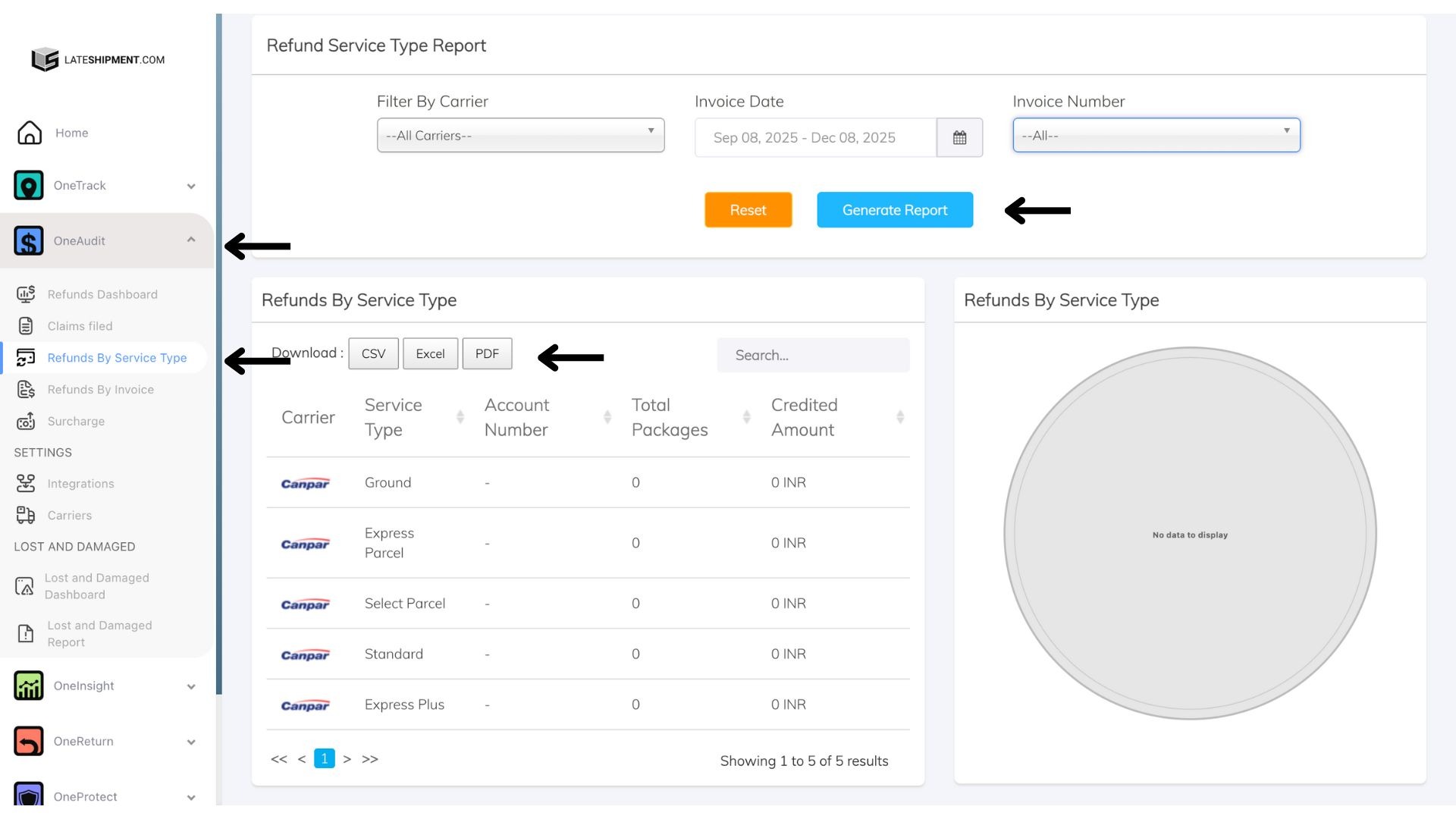Image resolution: width=1456 pixels, height=819 pixels.
Task: Download table as Excel
Action: pyautogui.click(x=430, y=354)
